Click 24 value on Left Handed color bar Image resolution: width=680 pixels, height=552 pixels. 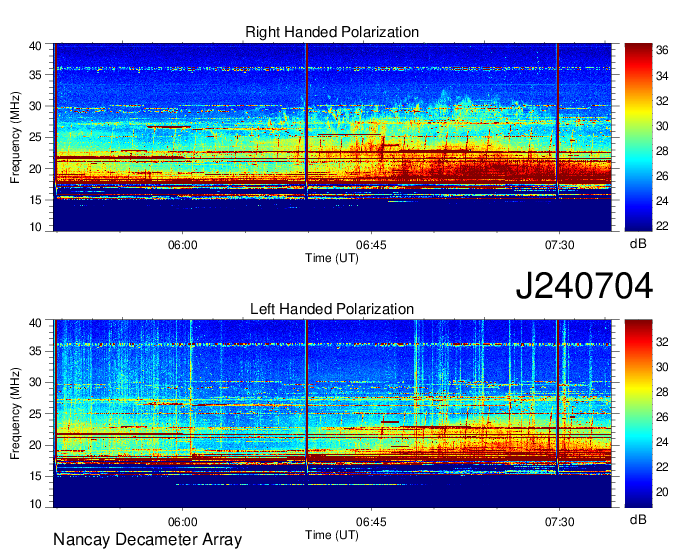point(662,442)
